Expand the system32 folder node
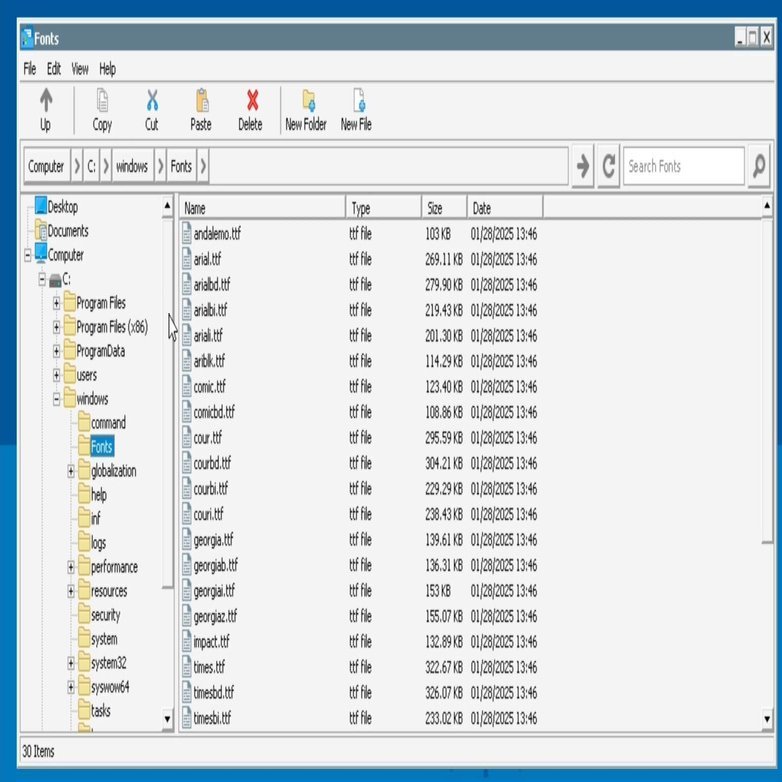 pos(71,663)
